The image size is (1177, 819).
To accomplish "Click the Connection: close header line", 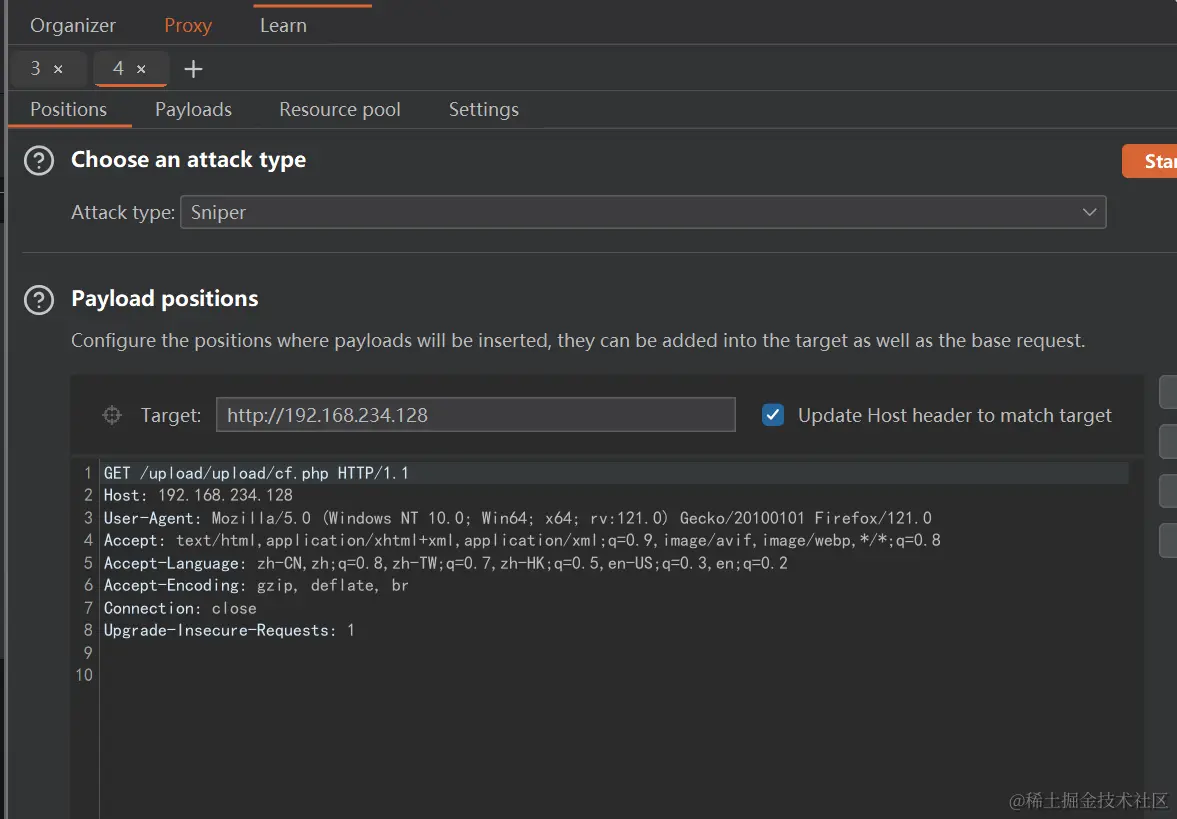I will pos(180,608).
